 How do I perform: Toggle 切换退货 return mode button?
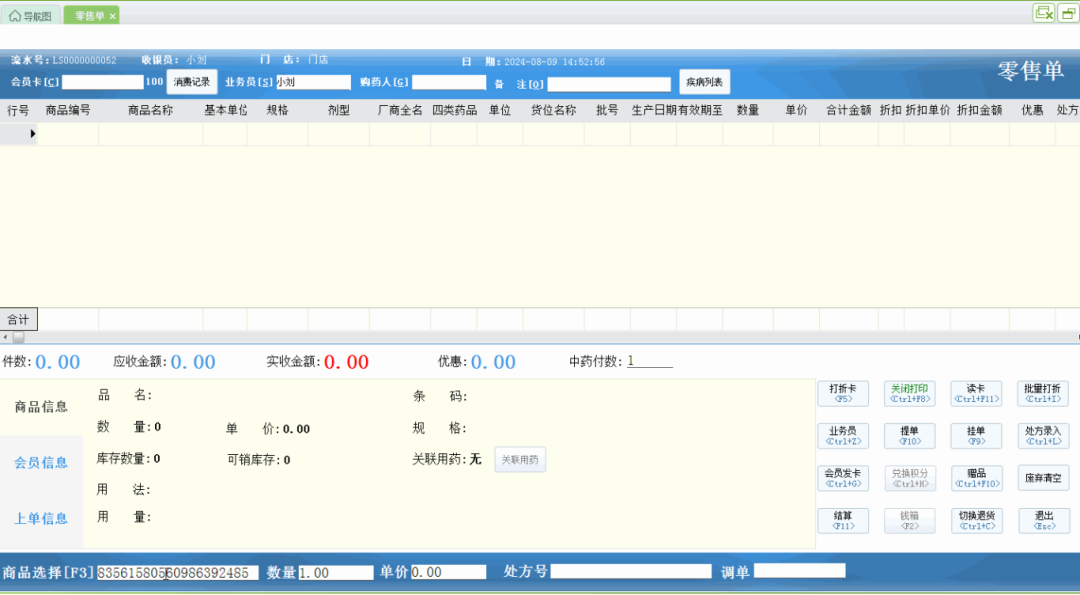[x=975, y=520]
